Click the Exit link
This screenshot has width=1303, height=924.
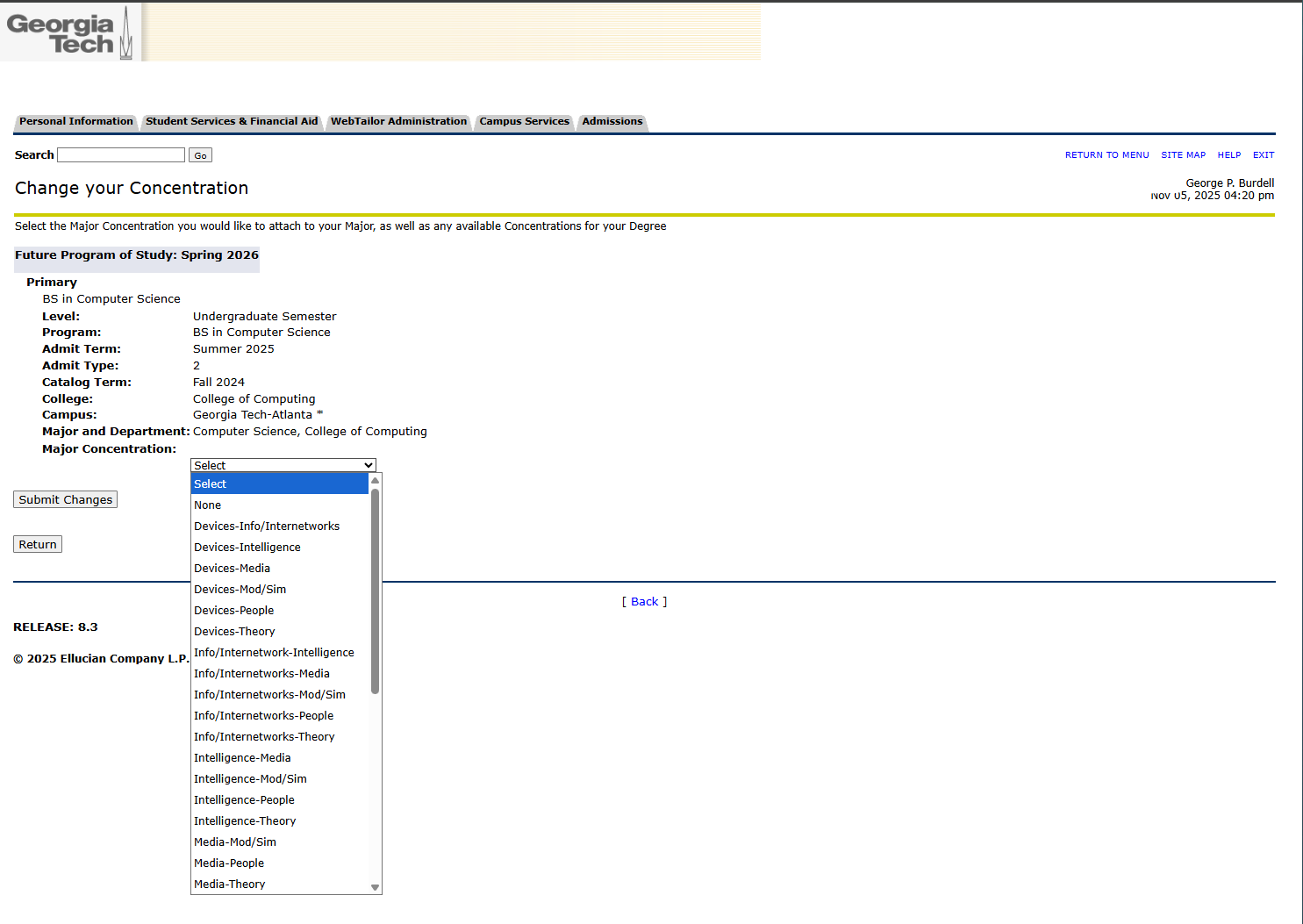[x=1263, y=155]
